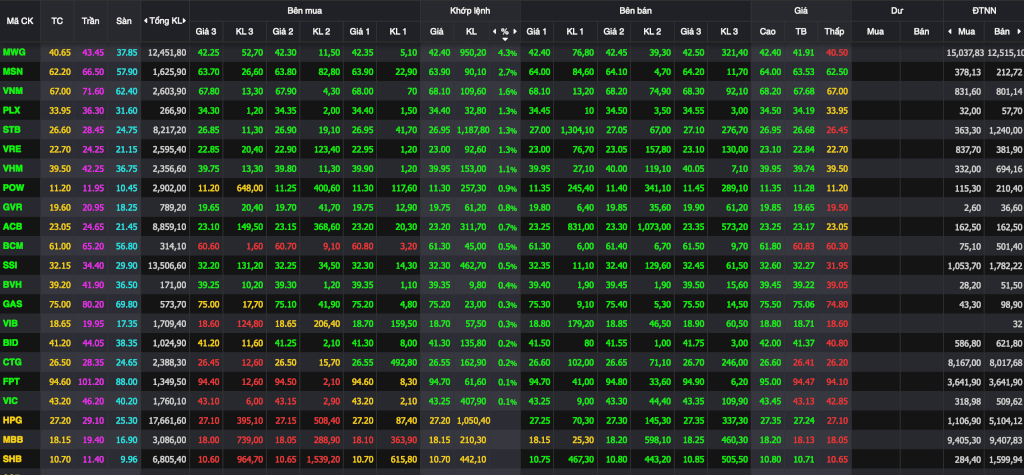Click the left arrow beside Tổng KL header

(x=146, y=21)
